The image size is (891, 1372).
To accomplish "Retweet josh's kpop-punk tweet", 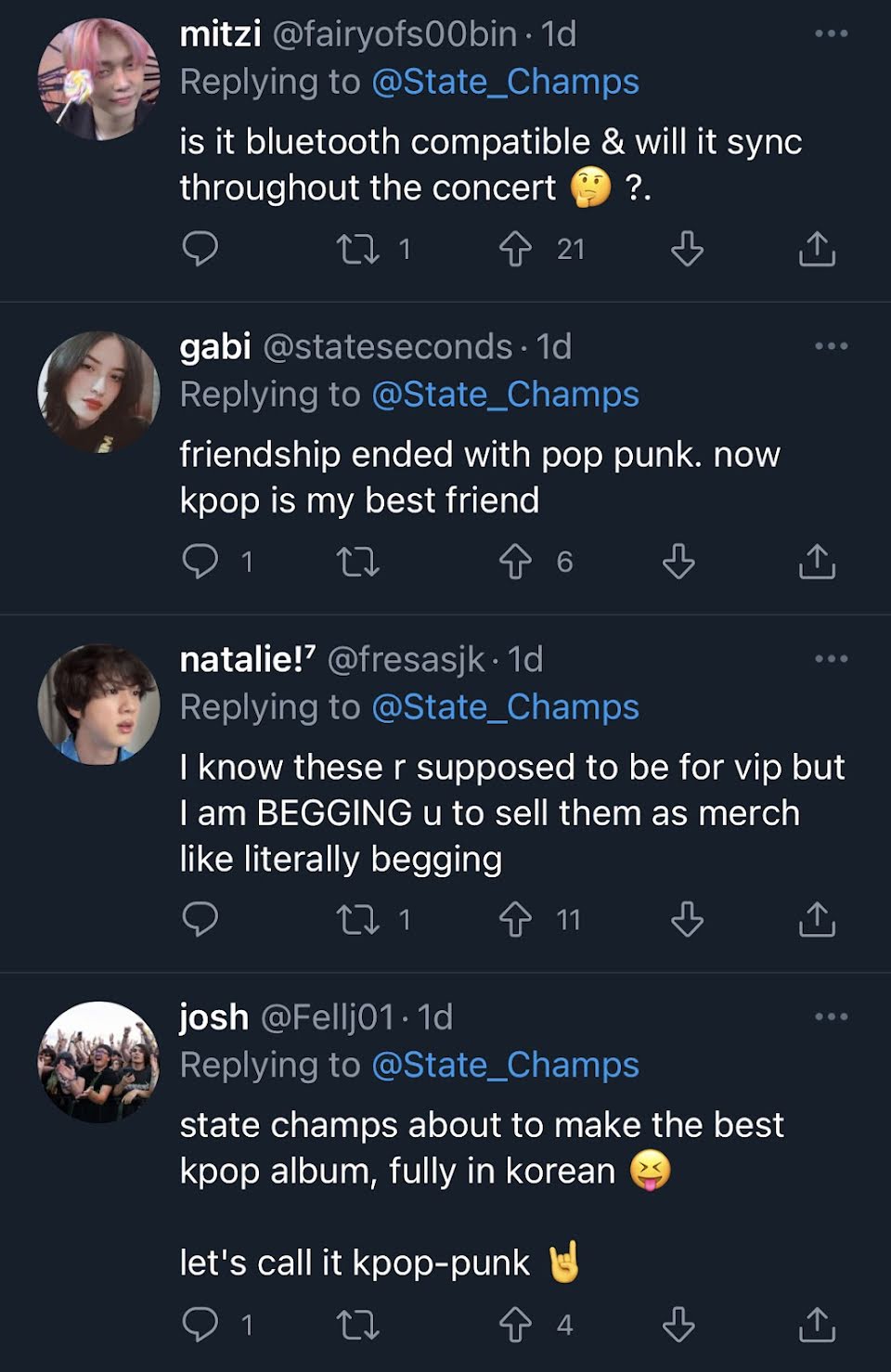I will click(x=357, y=1325).
